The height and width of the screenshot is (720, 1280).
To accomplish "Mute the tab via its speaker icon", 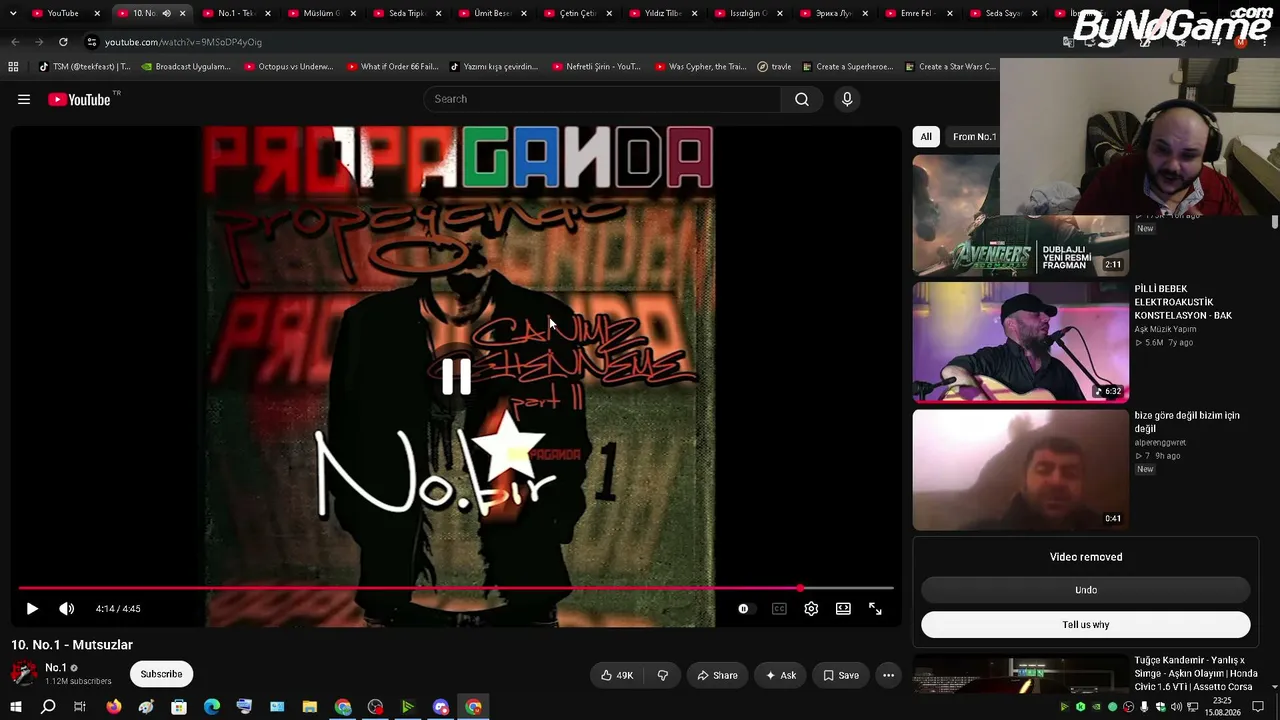I will click(x=166, y=13).
